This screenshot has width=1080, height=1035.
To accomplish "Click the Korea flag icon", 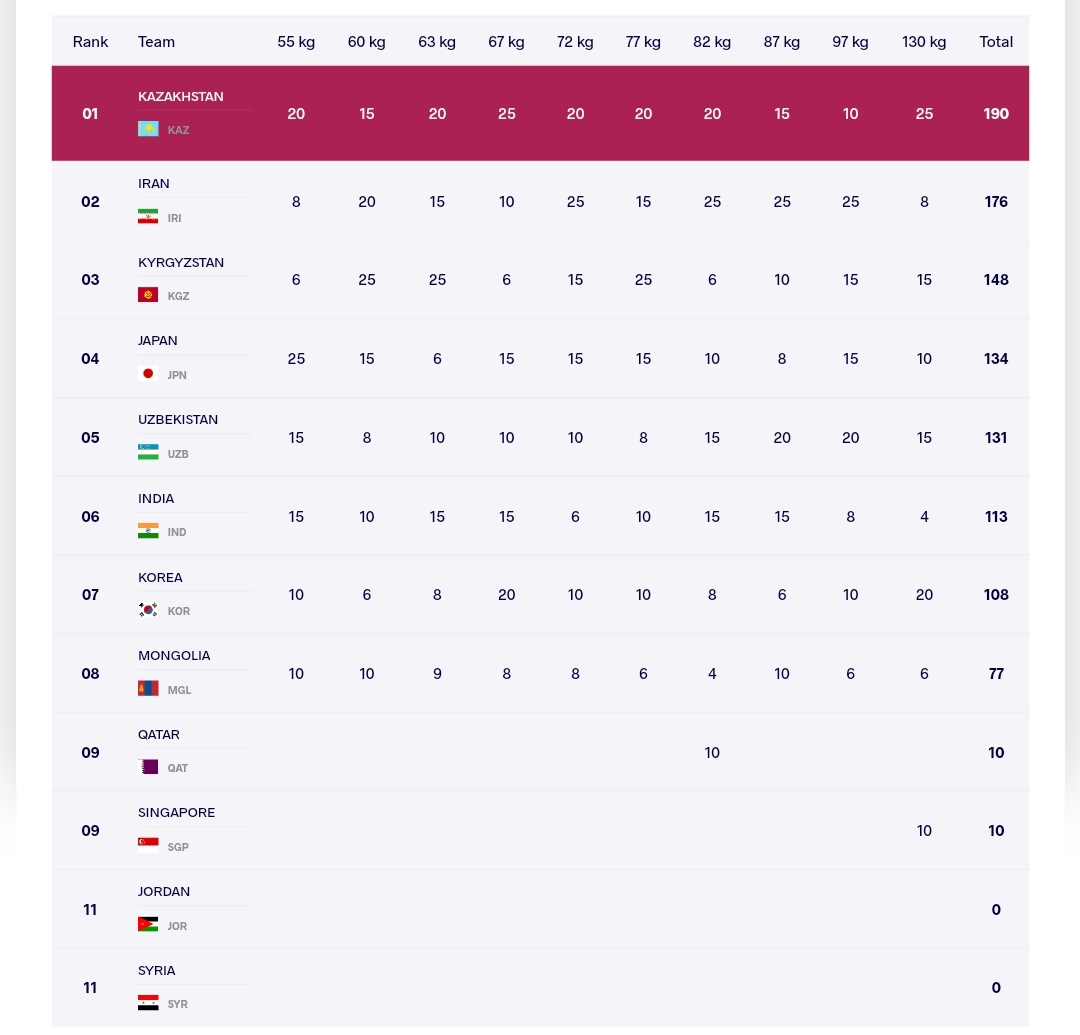I will point(148,610).
